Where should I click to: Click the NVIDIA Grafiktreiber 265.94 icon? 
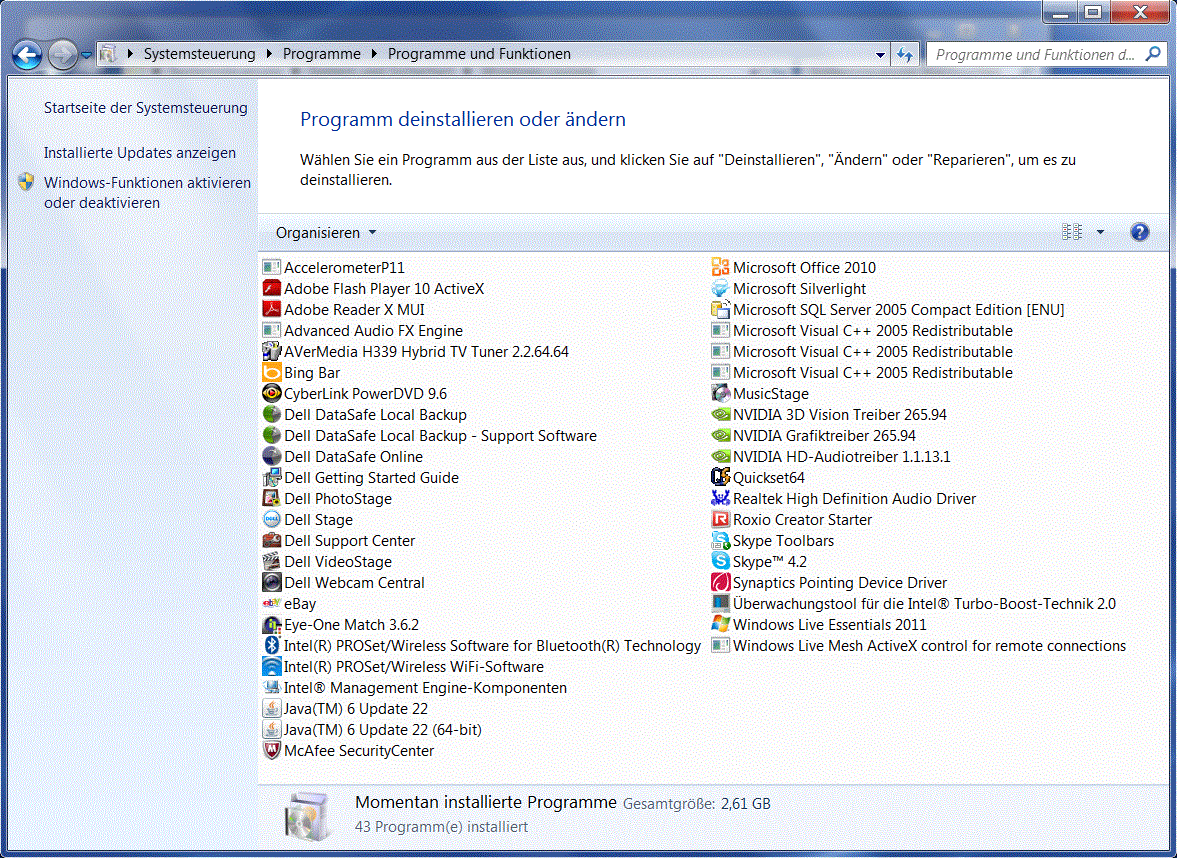(720, 435)
